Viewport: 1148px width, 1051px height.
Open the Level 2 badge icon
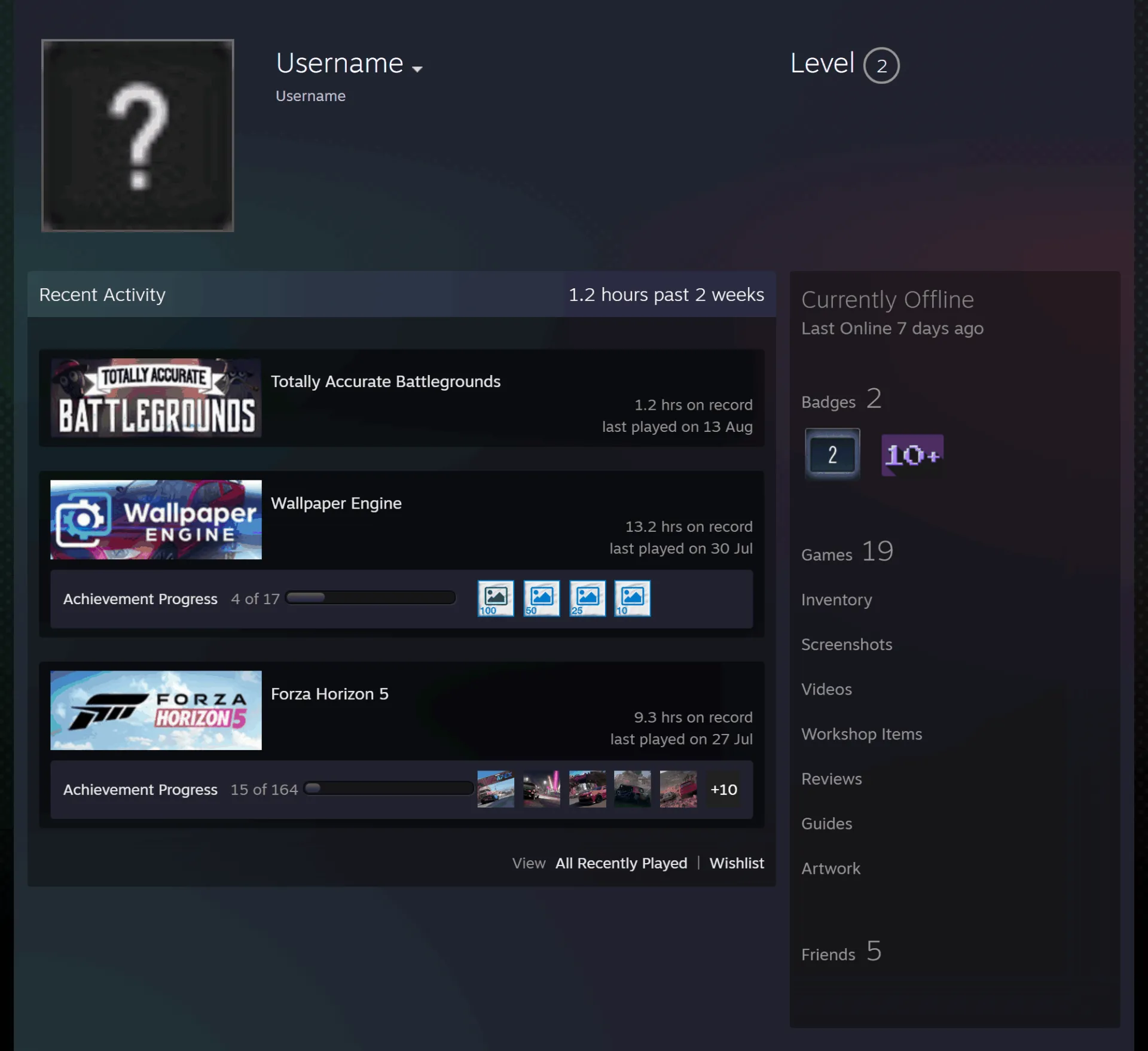832,455
